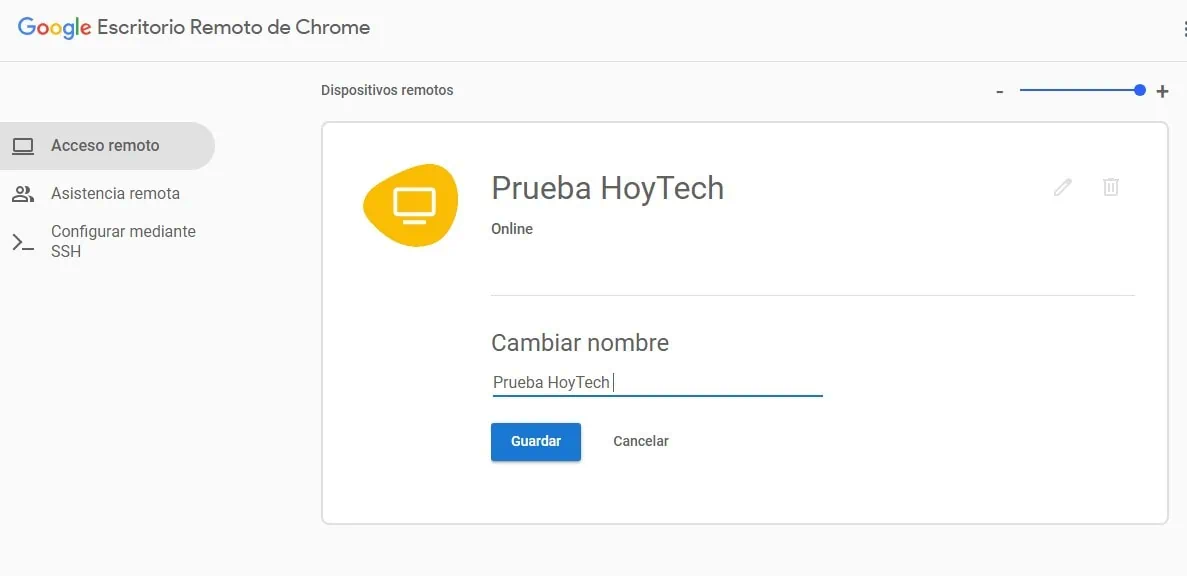Click the Online status text

click(x=512, y=229)
